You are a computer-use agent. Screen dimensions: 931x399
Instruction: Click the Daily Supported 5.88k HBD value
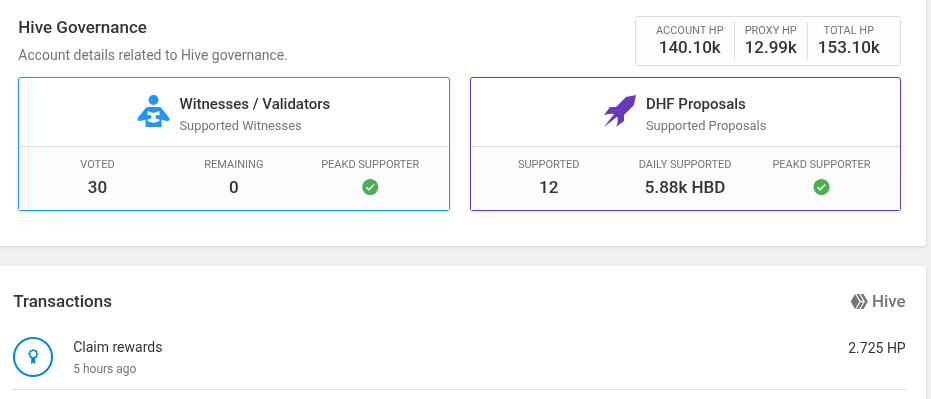coord(685,188)
